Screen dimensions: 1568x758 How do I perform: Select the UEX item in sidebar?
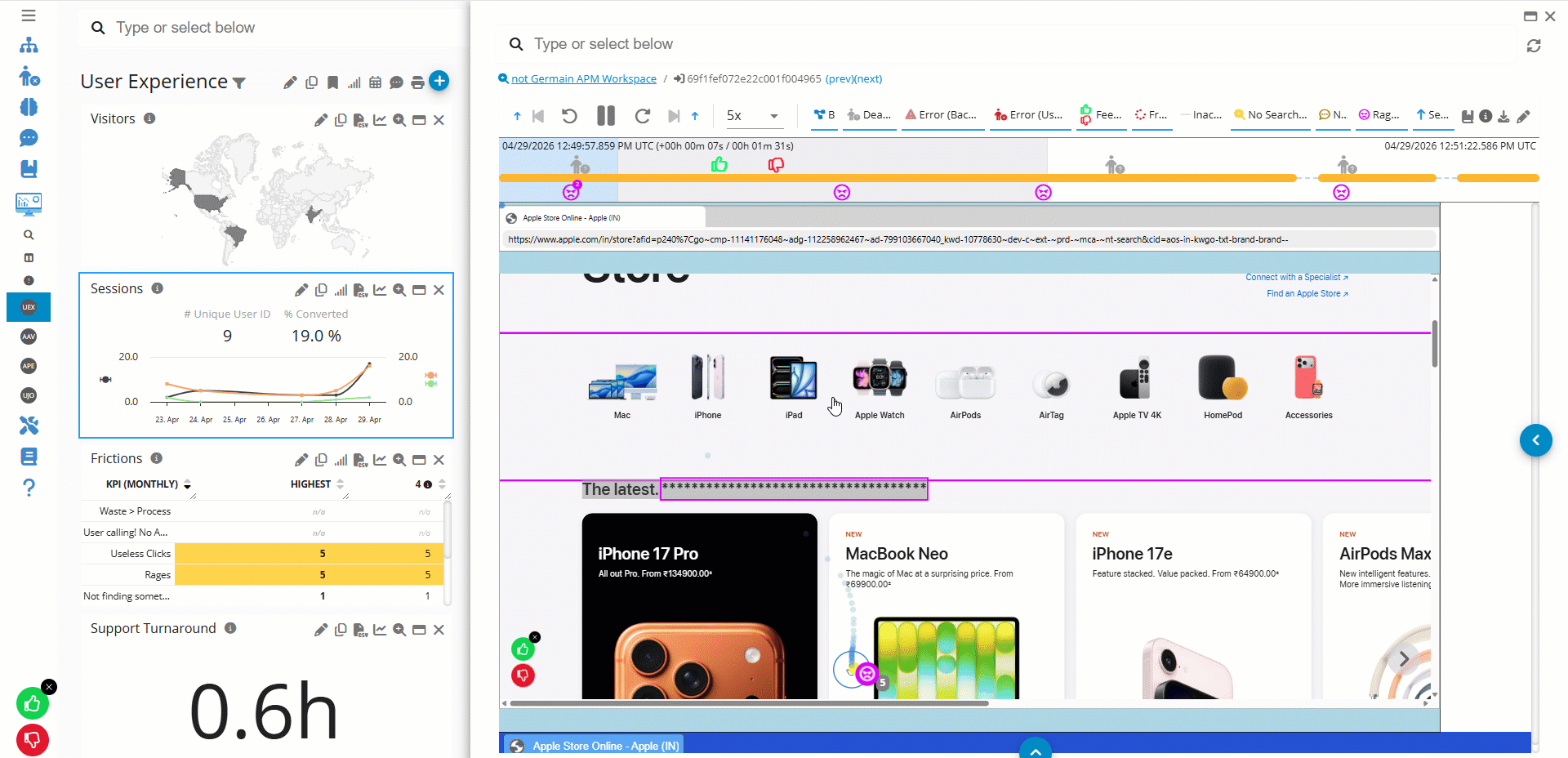tap(29, 307)
